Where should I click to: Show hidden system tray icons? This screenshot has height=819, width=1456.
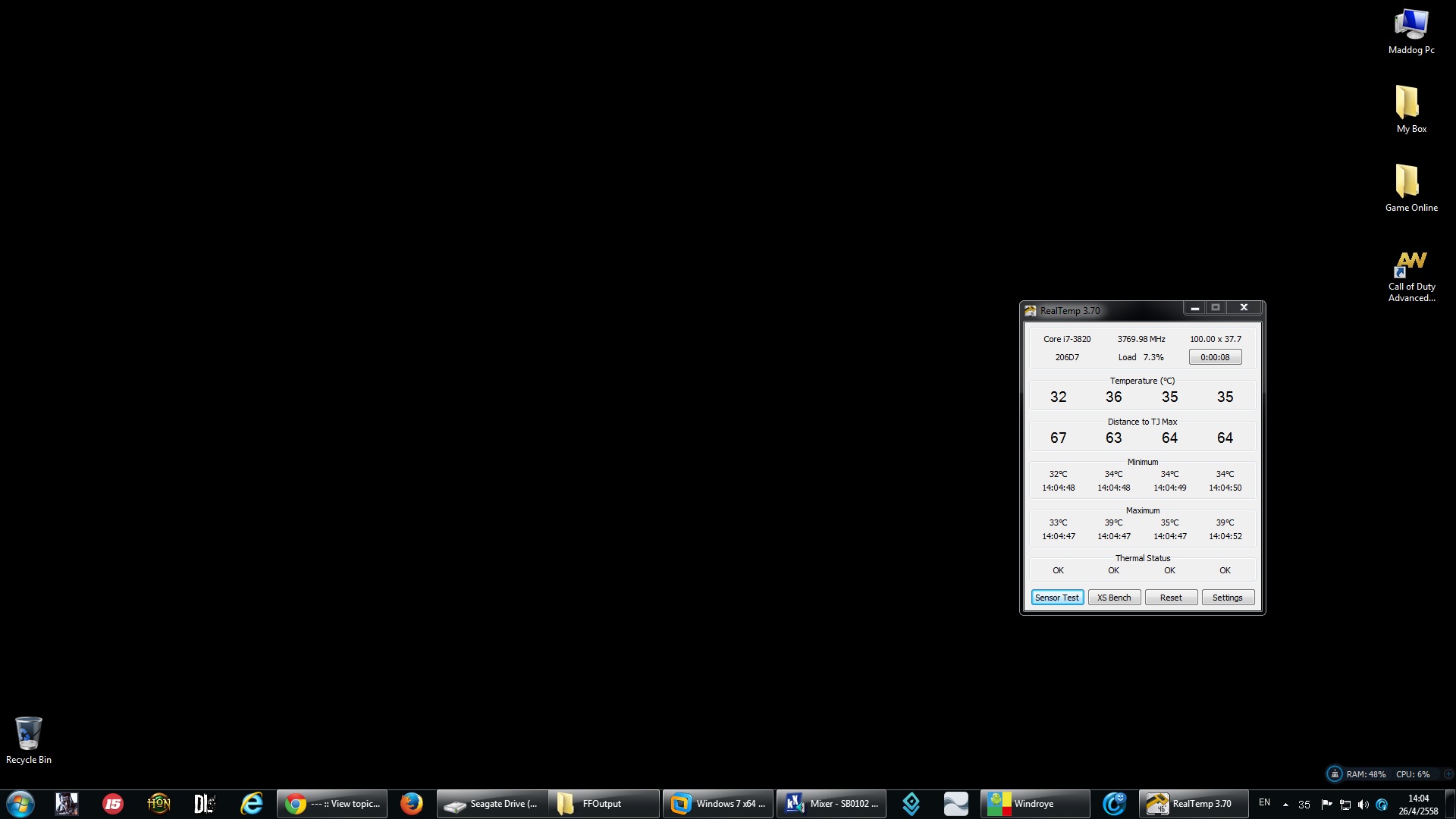coord(1285,805)
